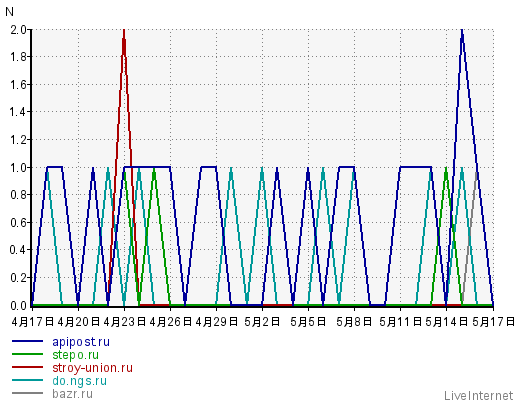Click the green stepo.ru legend line
Screen dimensions: 520x405
pyautogui.click(x=27, y=354)
